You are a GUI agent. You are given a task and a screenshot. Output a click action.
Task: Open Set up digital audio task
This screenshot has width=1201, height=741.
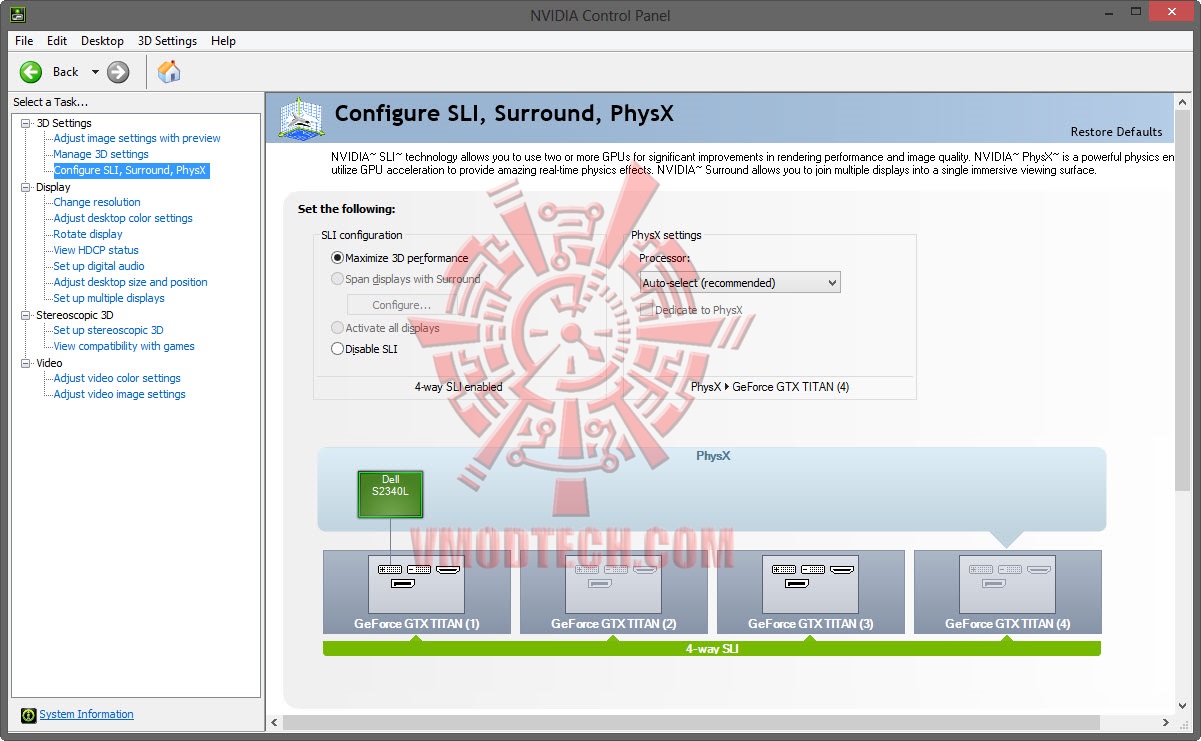99,266
